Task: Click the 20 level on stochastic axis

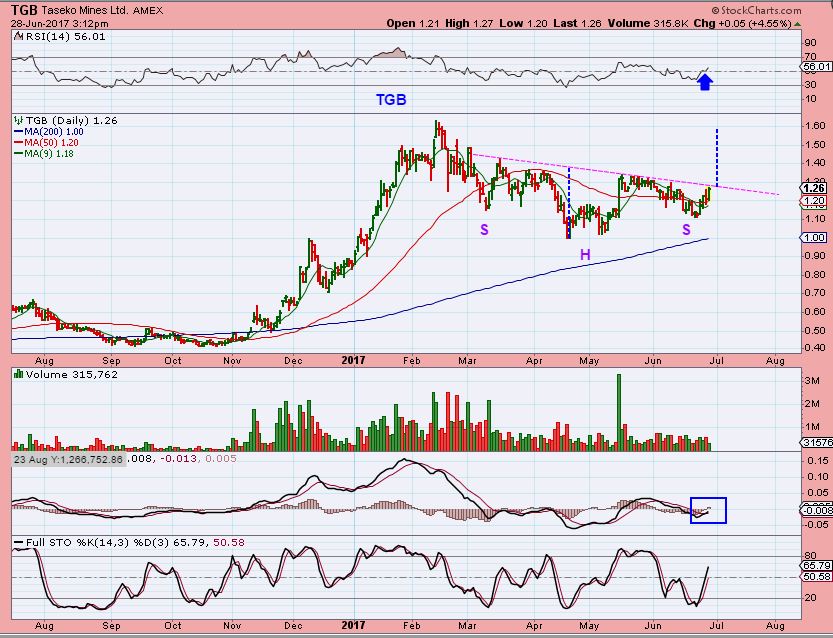Action: (811, 598)
